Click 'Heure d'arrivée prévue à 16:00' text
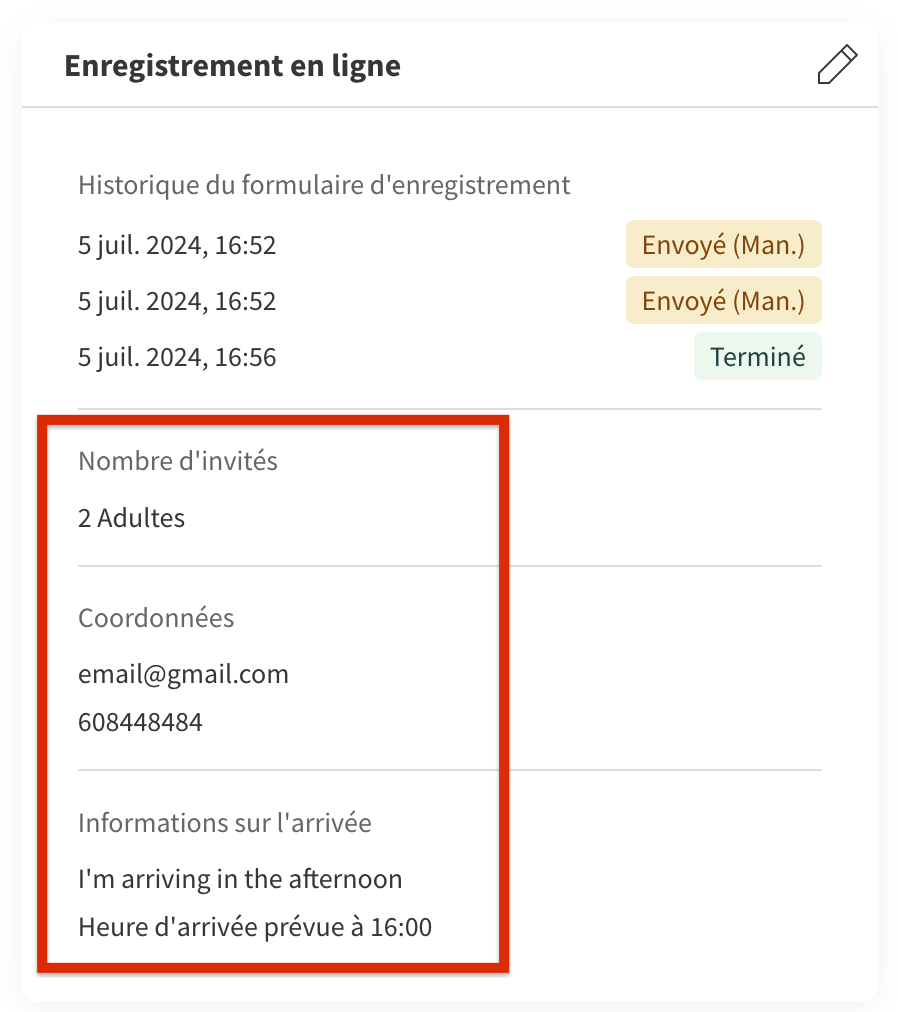898x1012 pixels. click(255, 927)
